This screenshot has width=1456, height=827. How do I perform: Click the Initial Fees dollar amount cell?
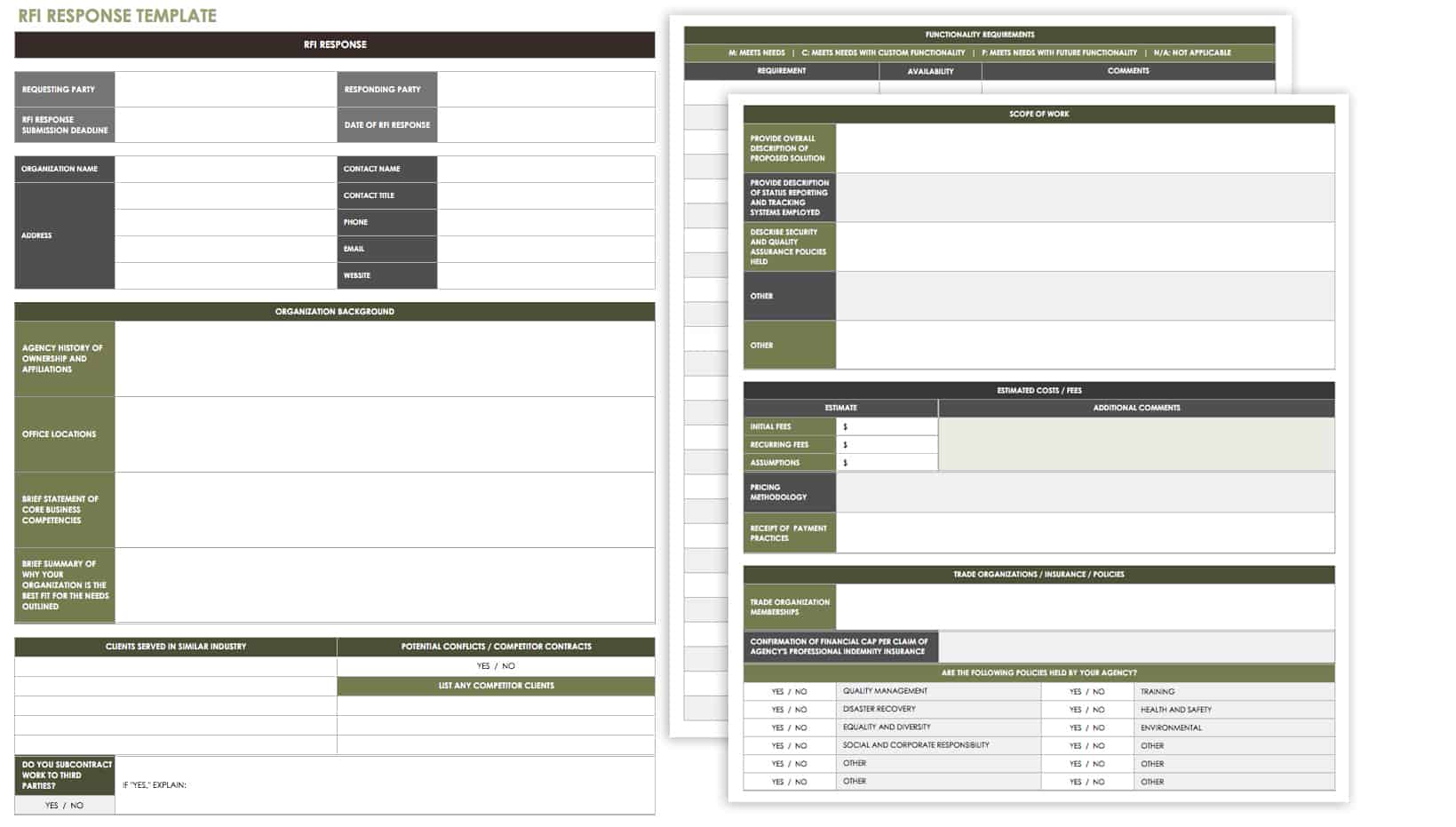pos(887,427)
